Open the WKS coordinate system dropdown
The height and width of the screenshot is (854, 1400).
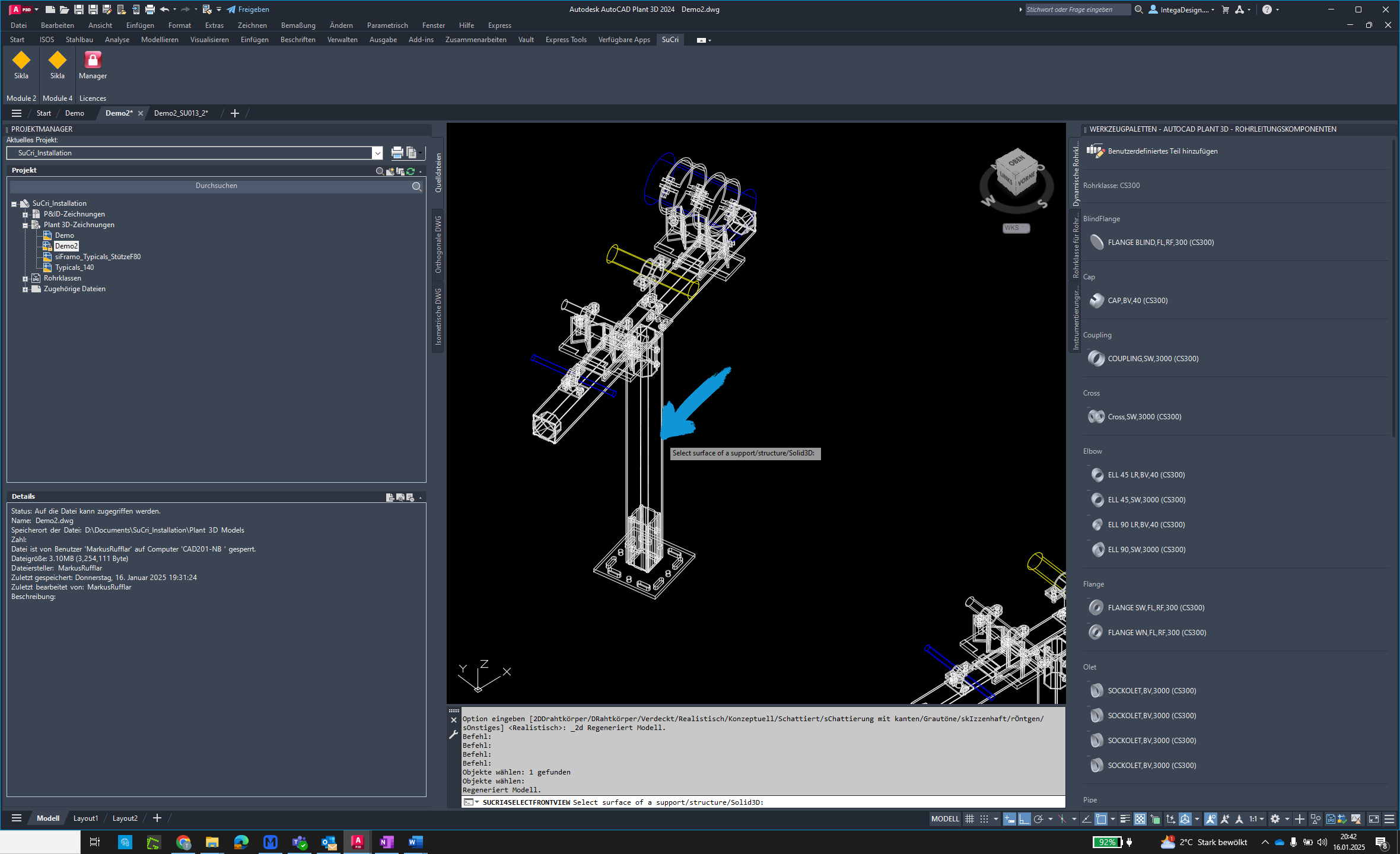(x=1016, y=228)
